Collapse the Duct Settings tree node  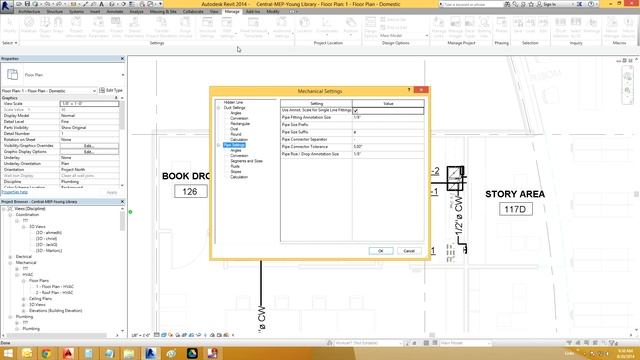218,108
